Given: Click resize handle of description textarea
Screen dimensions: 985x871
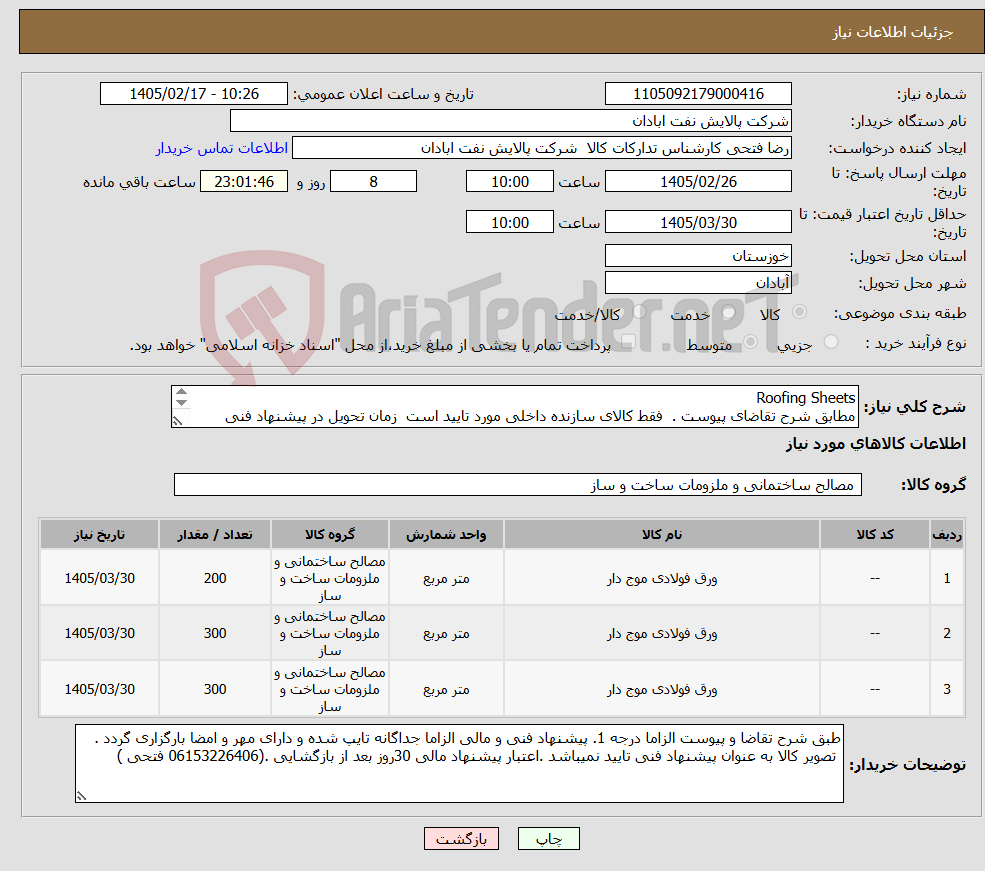Looking at the screenshot, I should 178,421.
